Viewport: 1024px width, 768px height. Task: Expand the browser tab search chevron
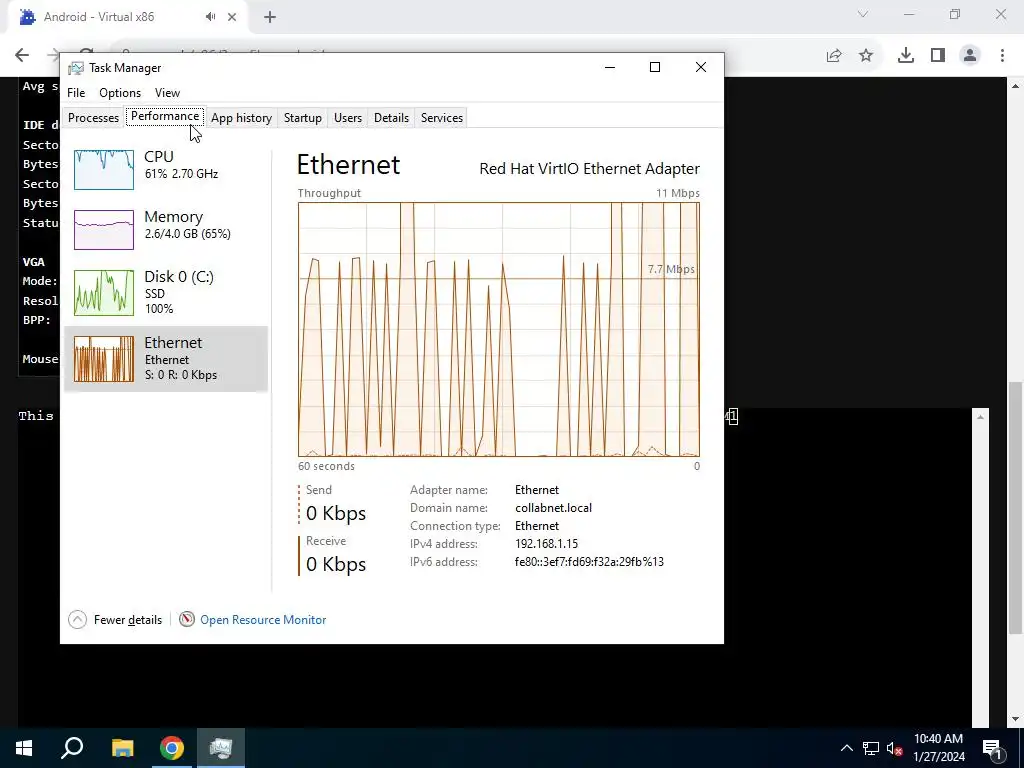pyautogui.click(x=863, y=14)
